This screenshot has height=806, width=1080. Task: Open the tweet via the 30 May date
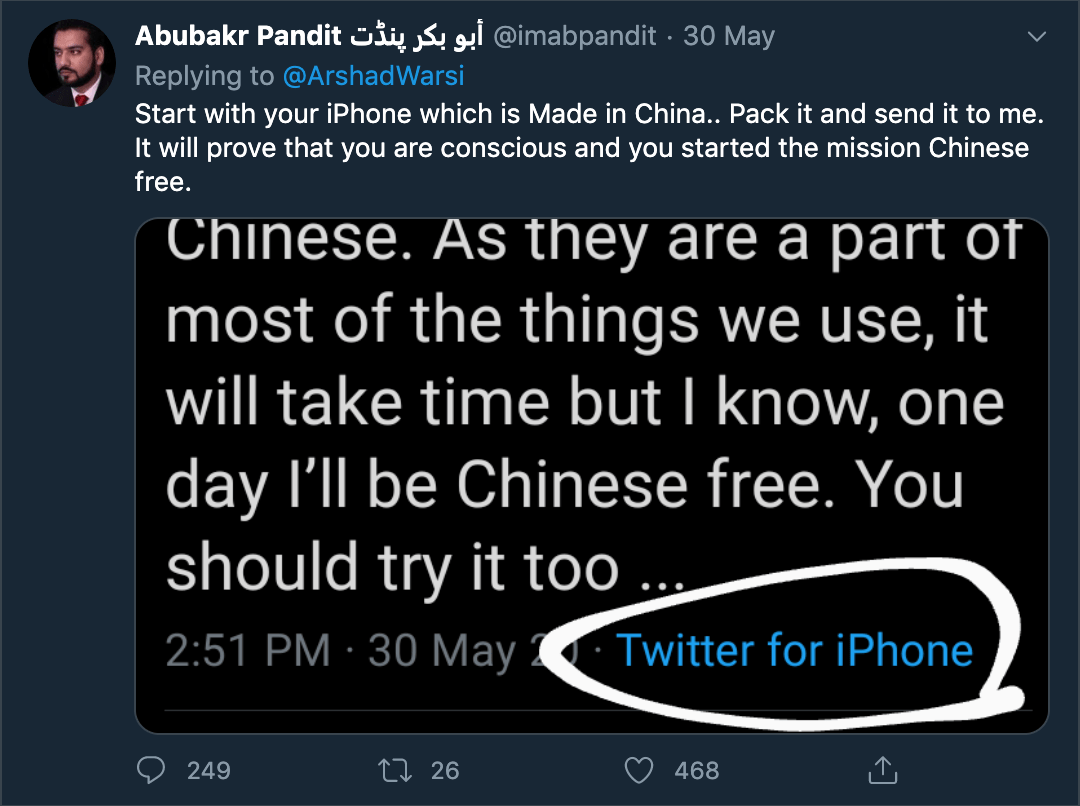[729, 37]
